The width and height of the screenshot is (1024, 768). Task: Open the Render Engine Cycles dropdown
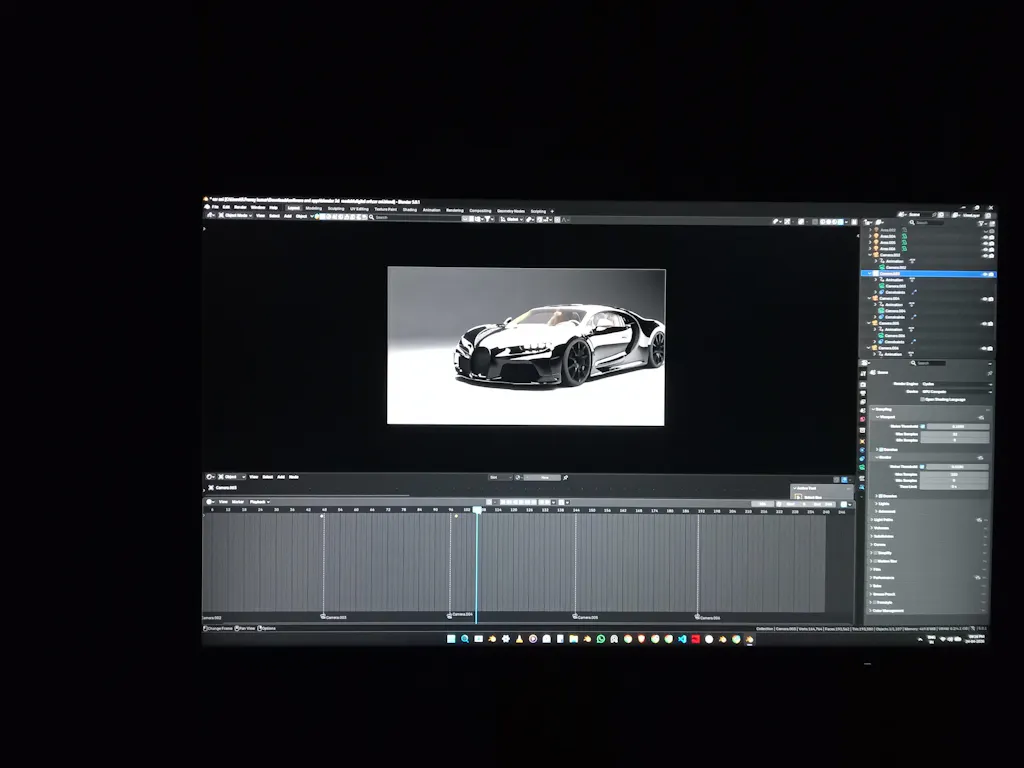(x=955, y=384)
